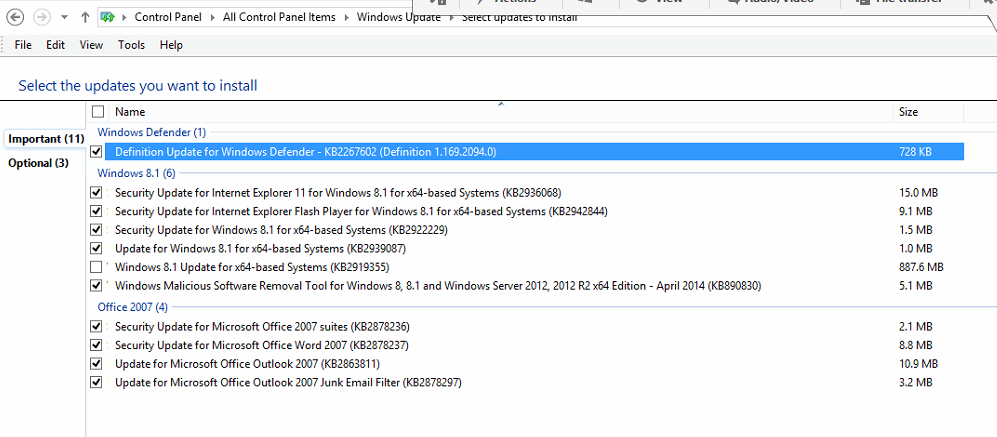The height and width of the screenshot is (437, 997).
Task: Uncheck Definition Update for Windows Defender
Action: pyautogui.click(x=97, y=152)
